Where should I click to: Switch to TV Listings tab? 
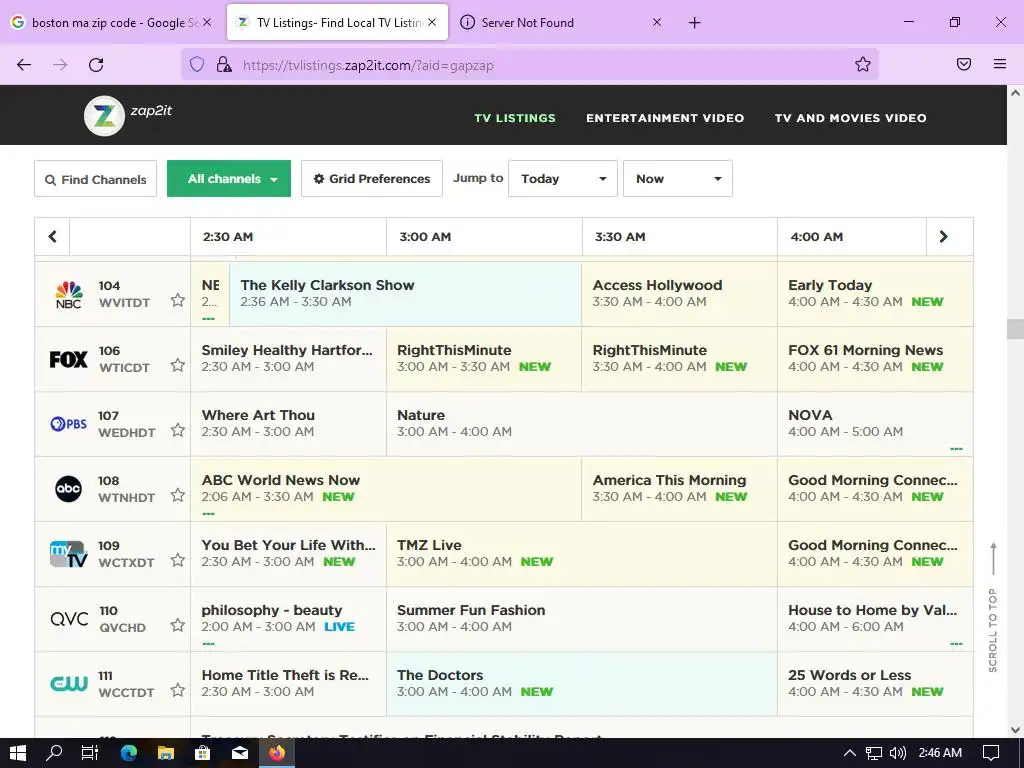tap(338, 22)
